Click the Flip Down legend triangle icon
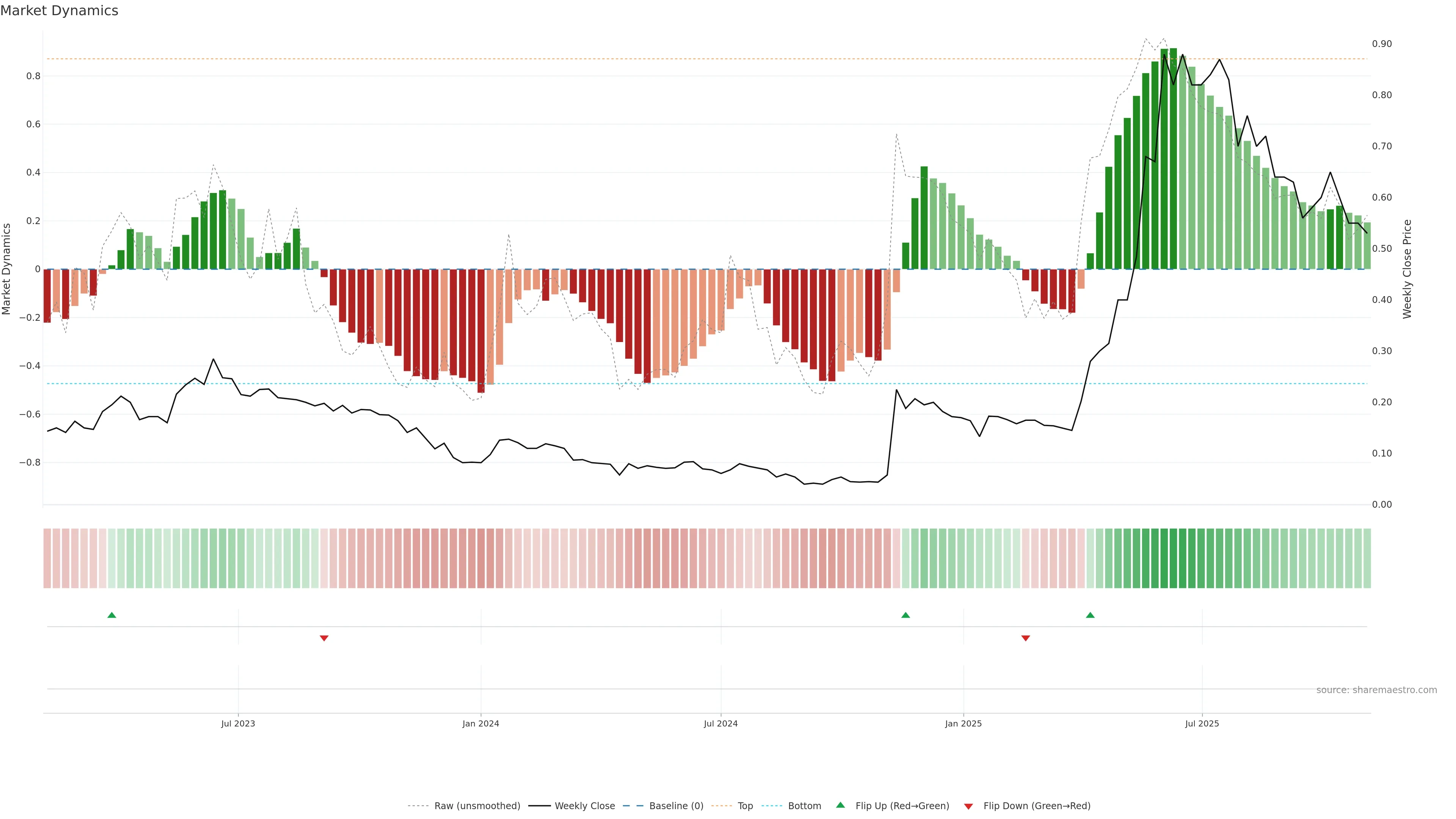This screenshot has width=1456, height=819. click(968, 806)
